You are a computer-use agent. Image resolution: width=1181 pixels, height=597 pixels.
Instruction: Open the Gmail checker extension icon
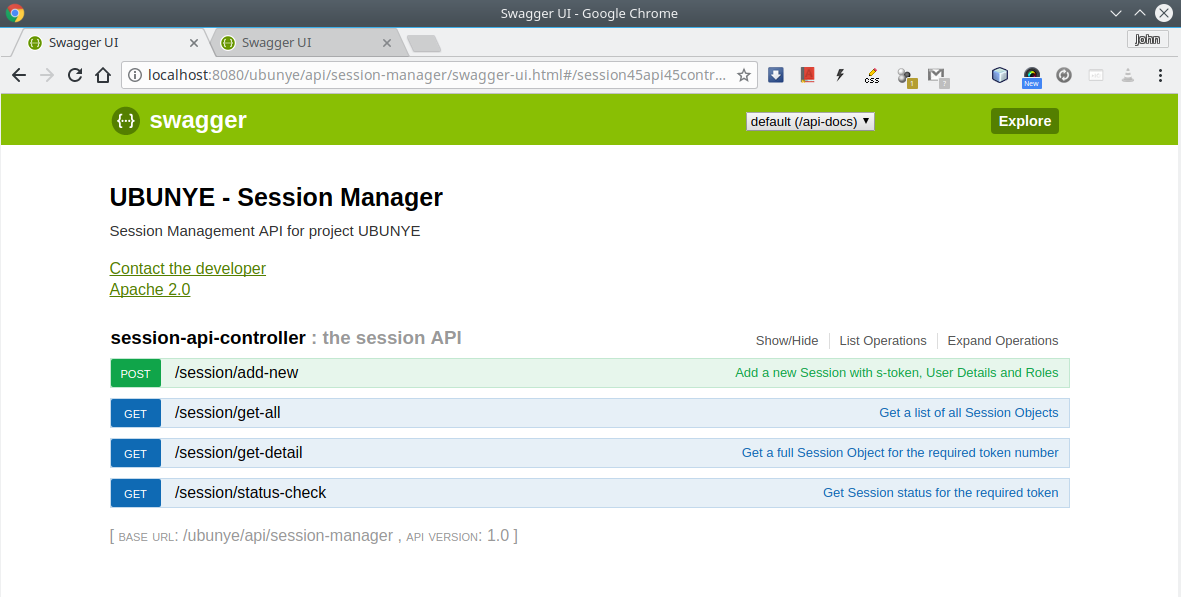[937, 75]
